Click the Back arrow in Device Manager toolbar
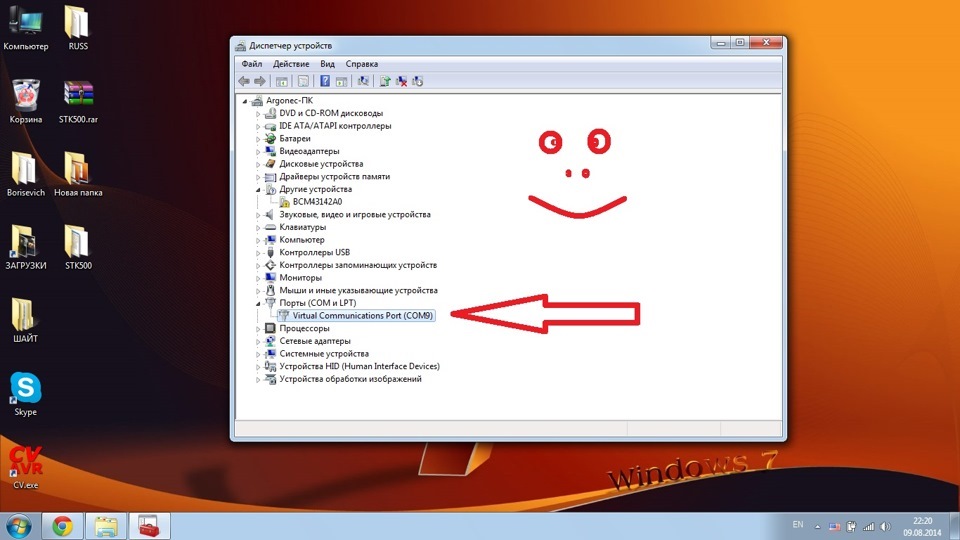 244,81
